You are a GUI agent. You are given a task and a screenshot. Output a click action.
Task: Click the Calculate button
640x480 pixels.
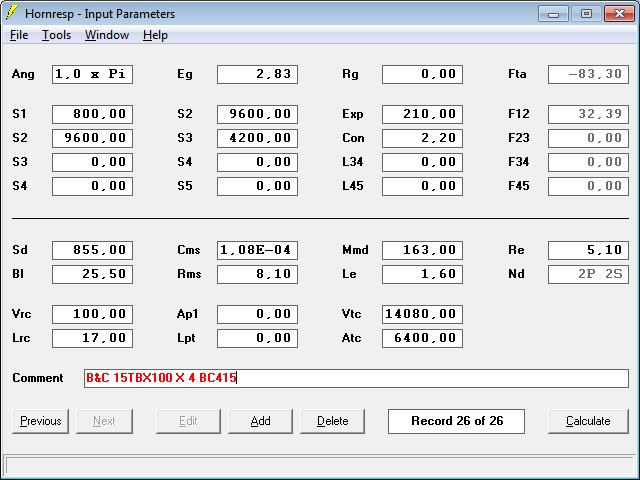coord(588,421)
